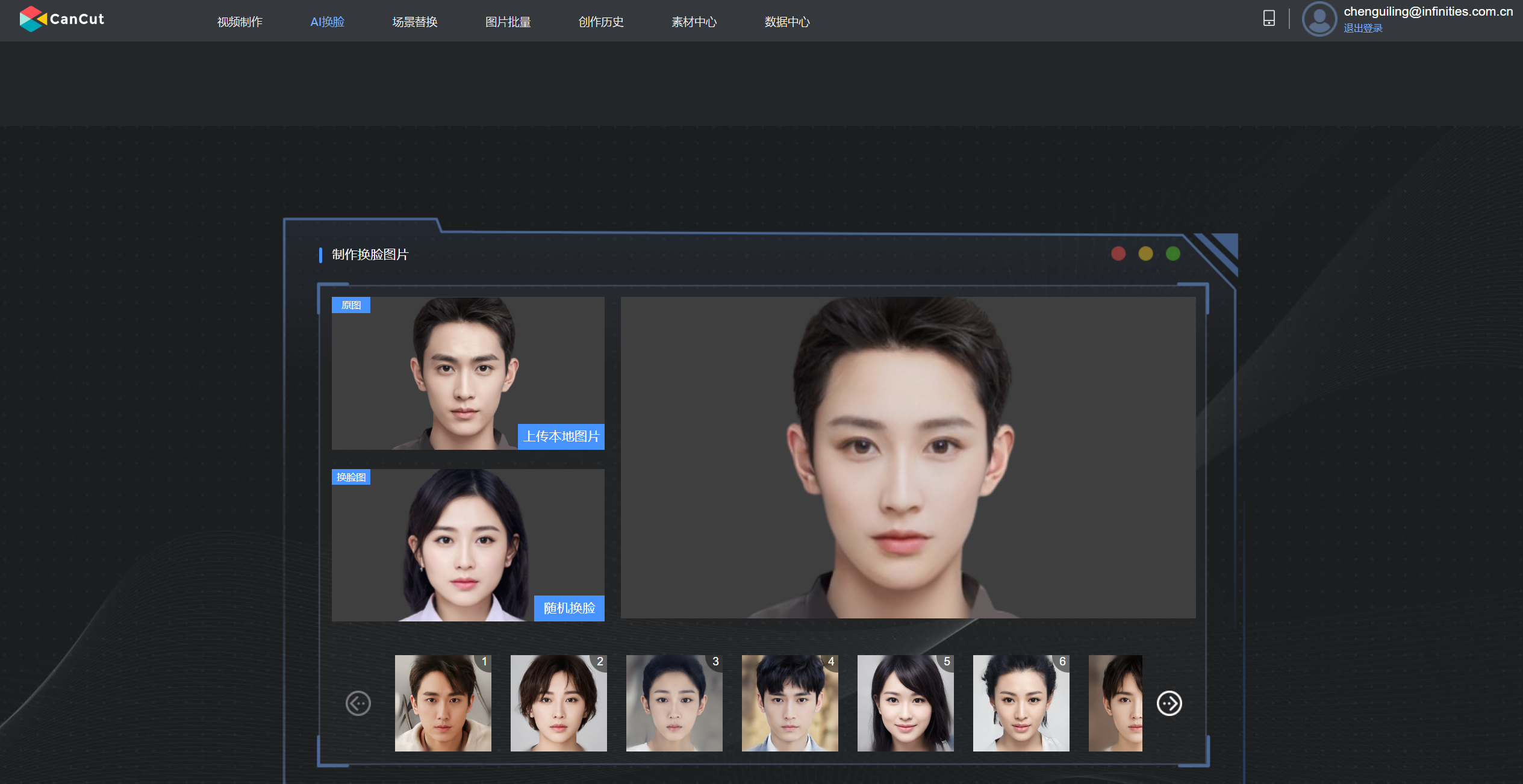
Task: Select face thumbnail number 1
Action: (x=443, y=703)
